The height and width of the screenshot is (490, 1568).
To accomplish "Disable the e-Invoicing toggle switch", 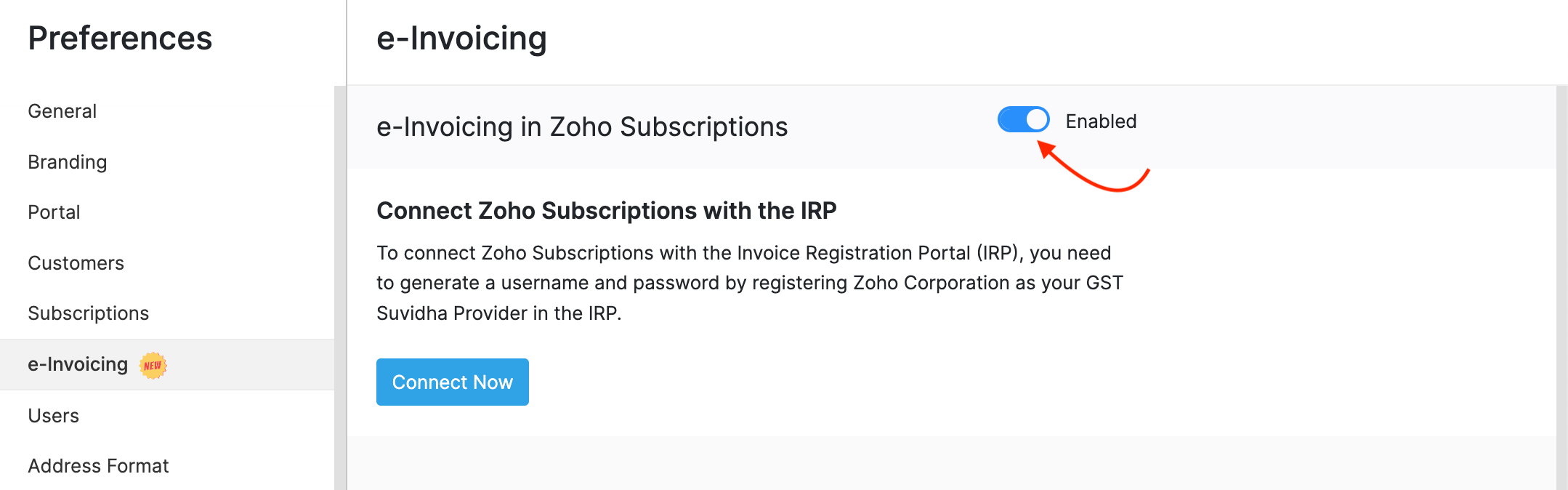I will pyautogui.click(x=1023, y=120).
